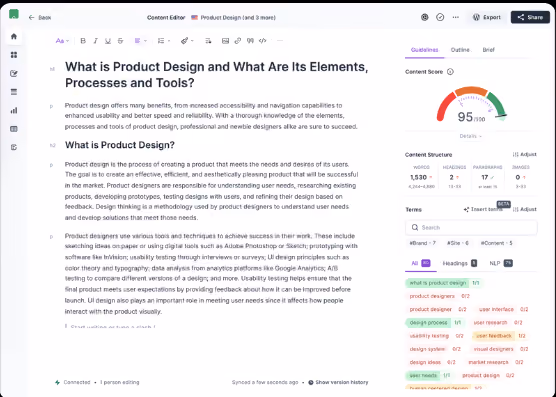
Task: Go to Home in the left sidebar
Action: click(x=14, y=37)
